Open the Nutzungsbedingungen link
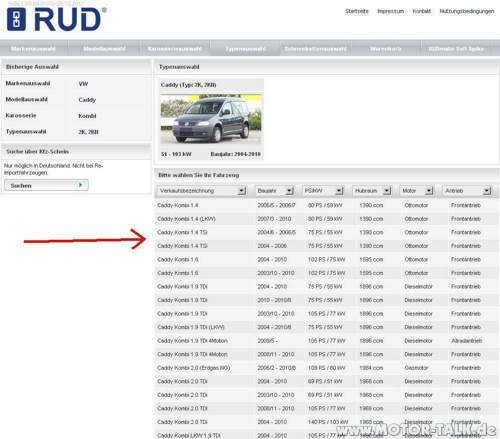The width and height of the screenshot is (500, 439). pyautogui.click(x=467, y=11)
